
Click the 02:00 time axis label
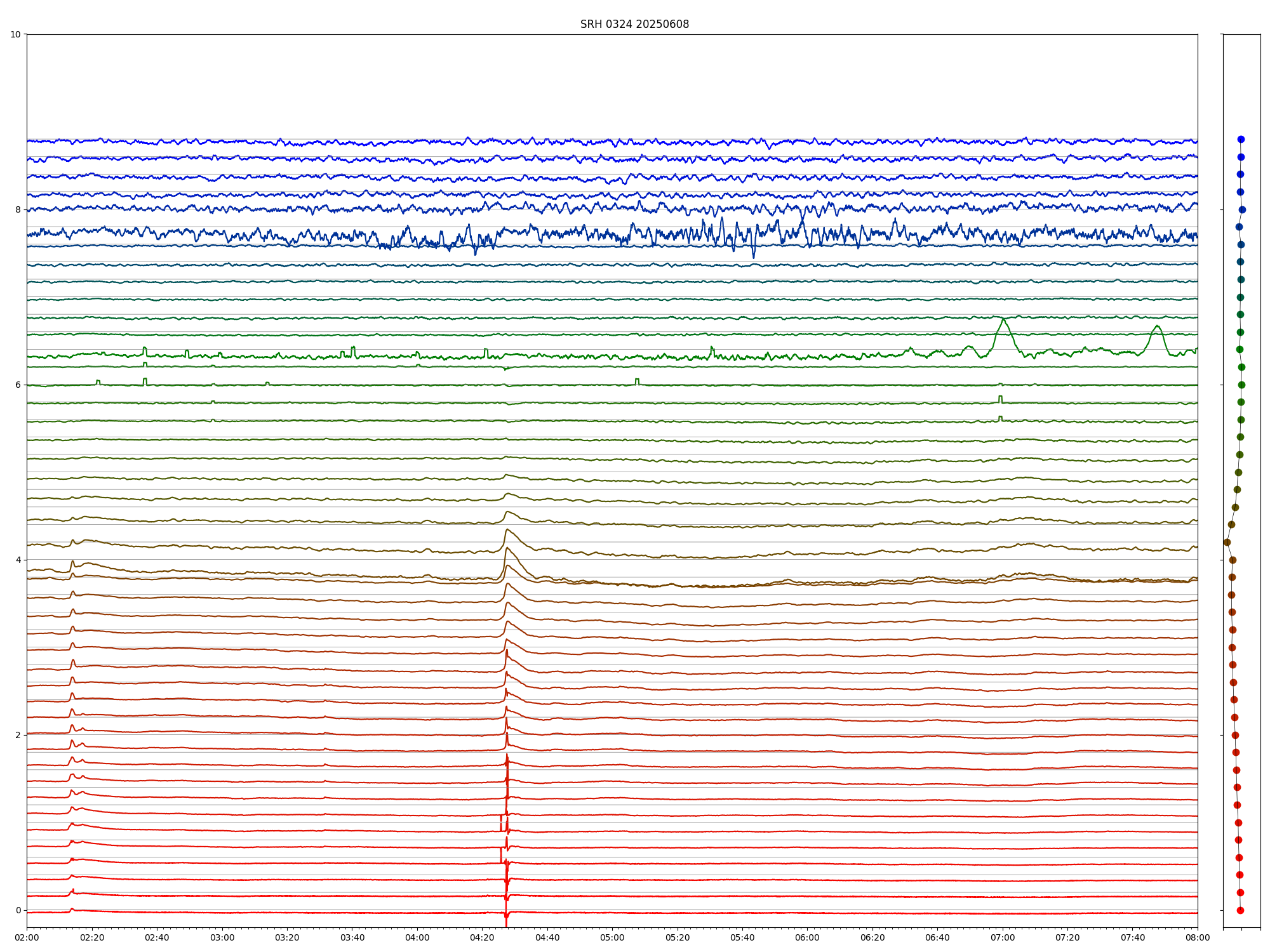pos(27,937)
